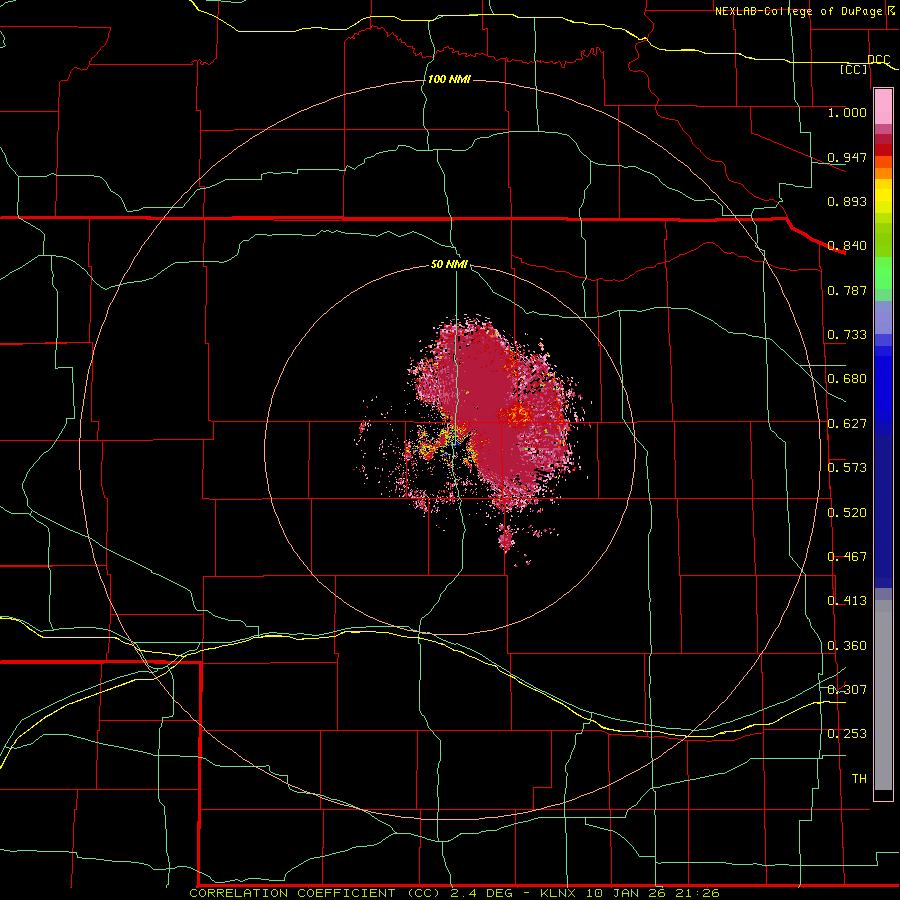Click the 2.4 DEG elevation text in the footer
The height and width of the screenshot is (900, 900).
coord(480,893)
